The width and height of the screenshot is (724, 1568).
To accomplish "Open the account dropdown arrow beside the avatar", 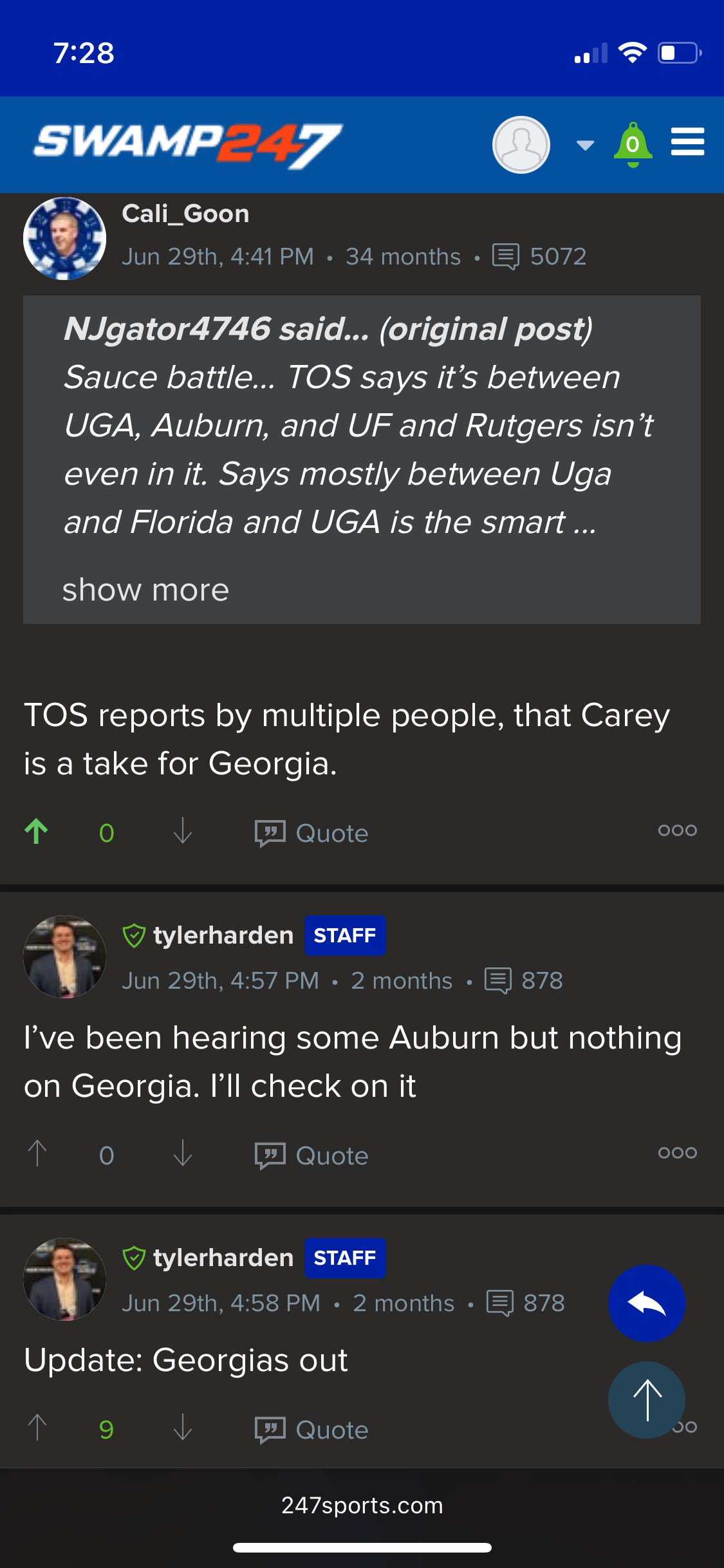I will [584, 145].
